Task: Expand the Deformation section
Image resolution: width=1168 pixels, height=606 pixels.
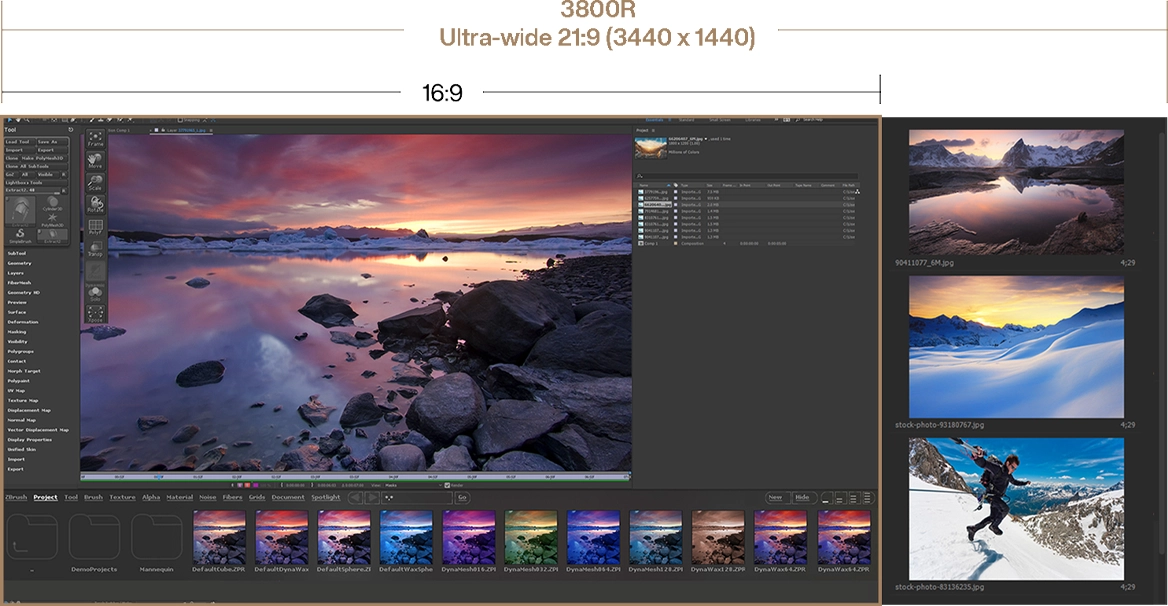Action: click(x=23, y=322)
